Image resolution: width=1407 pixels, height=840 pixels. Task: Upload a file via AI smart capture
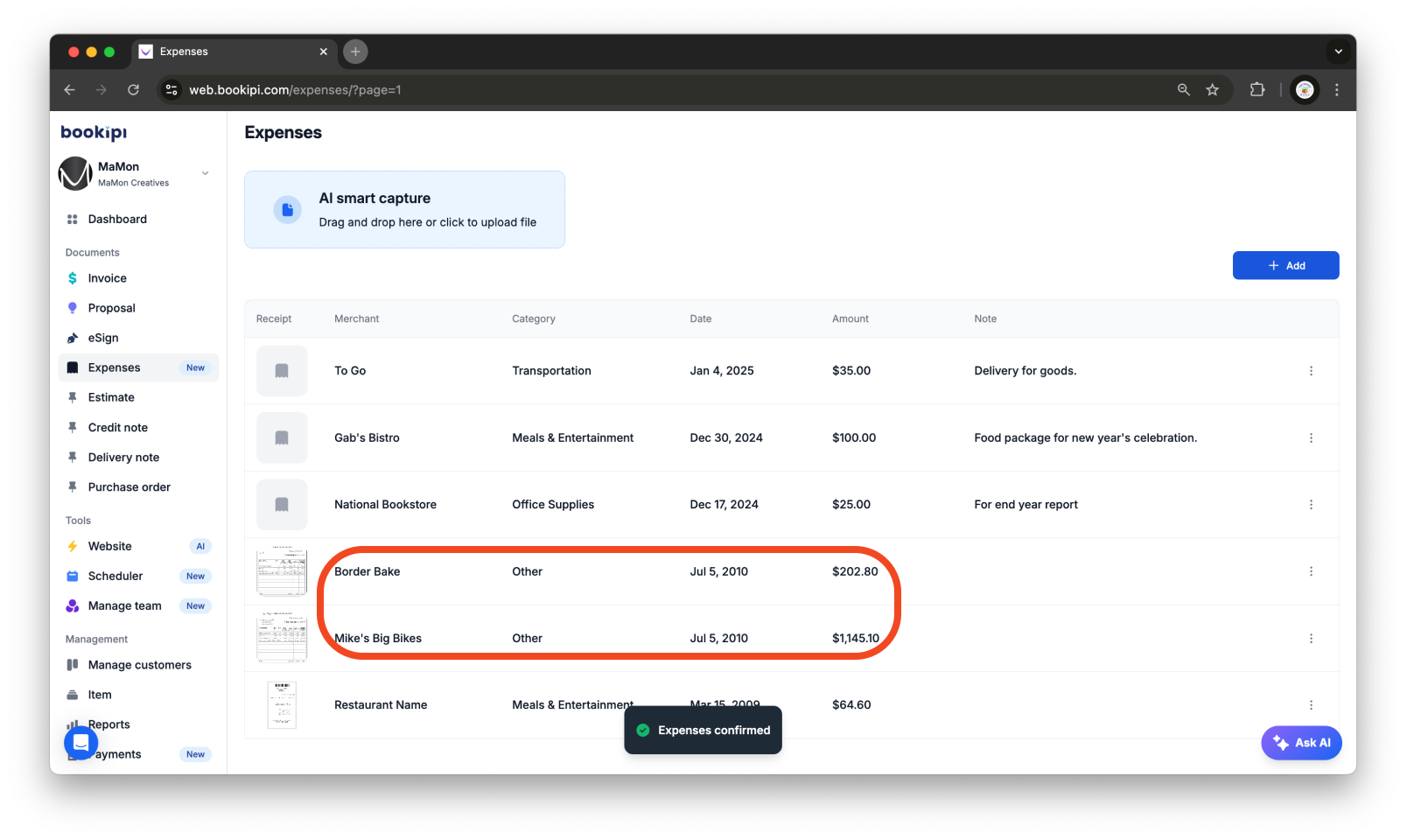pyautogui.click(x=404, y=209)
